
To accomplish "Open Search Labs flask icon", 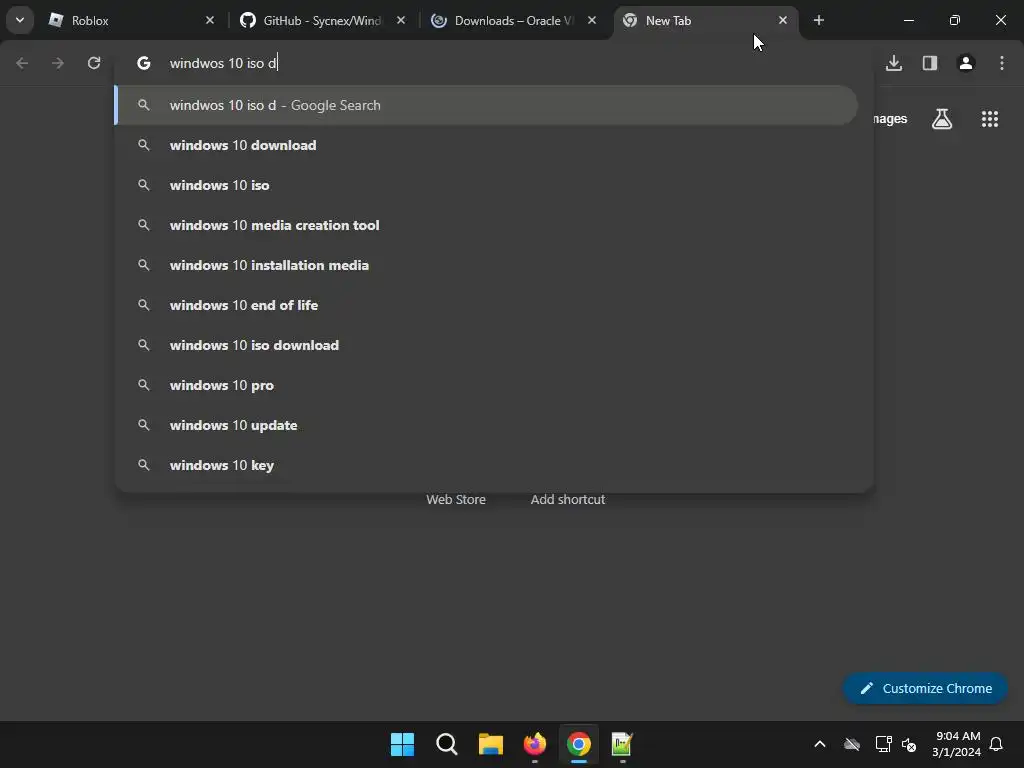I will 942,119.
